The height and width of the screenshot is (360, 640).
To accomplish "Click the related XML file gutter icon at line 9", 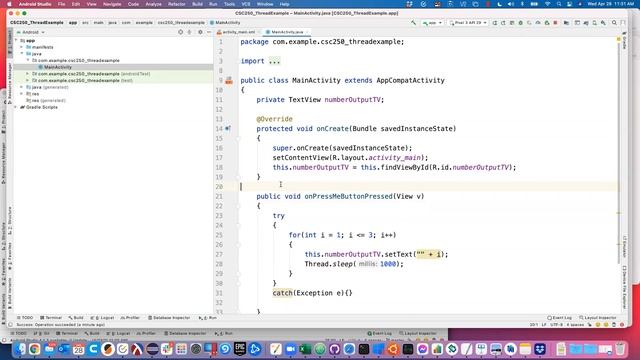I will click(229, 80).
